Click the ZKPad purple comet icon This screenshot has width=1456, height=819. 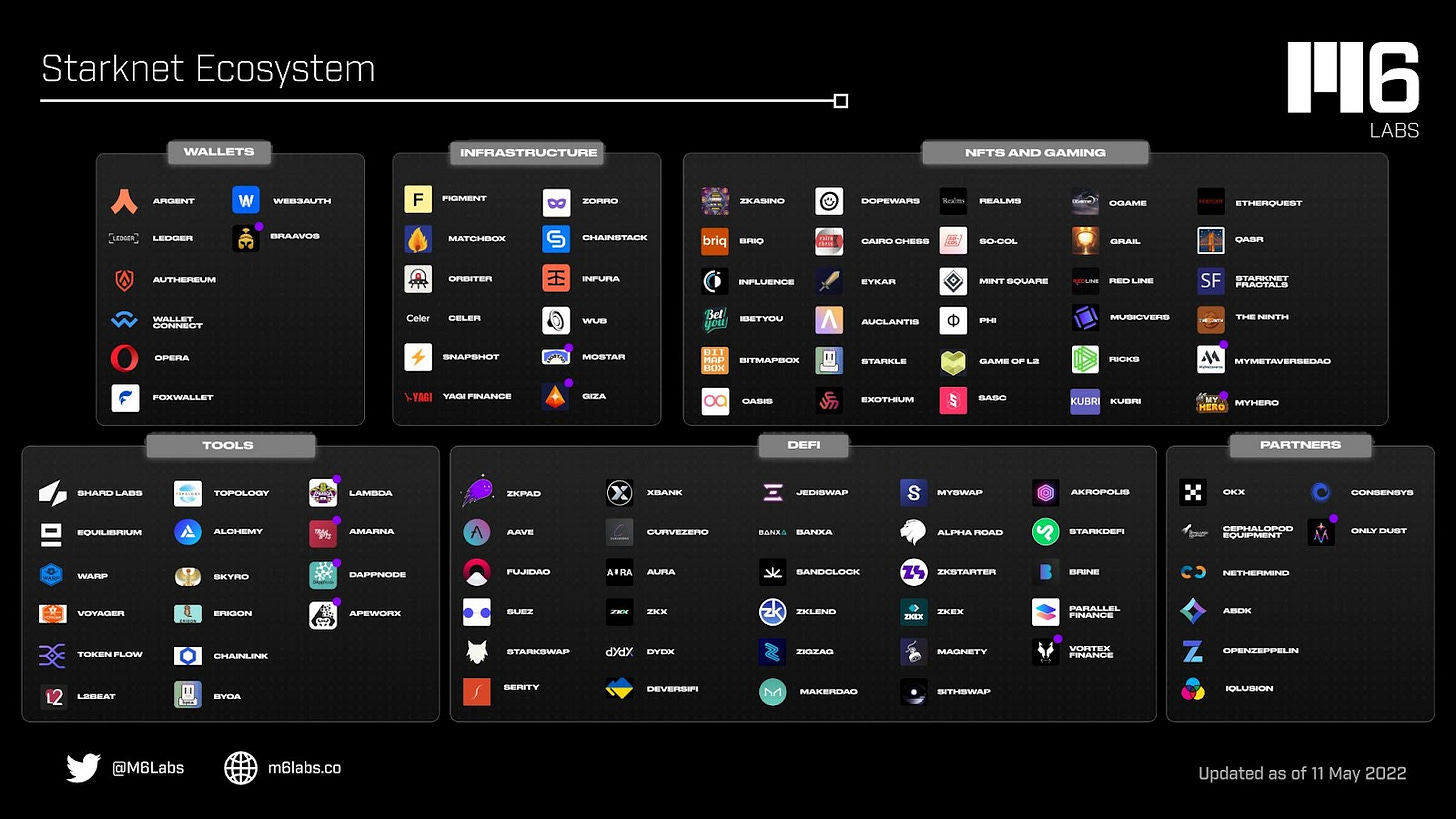[477, 491]
